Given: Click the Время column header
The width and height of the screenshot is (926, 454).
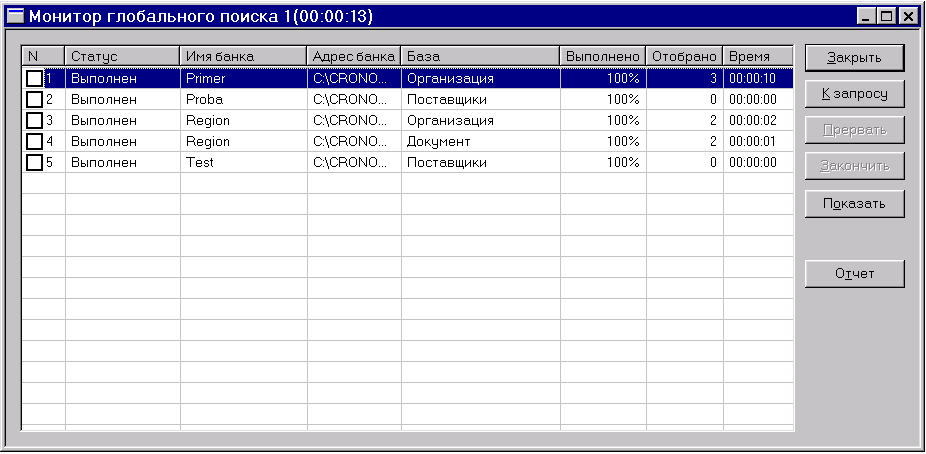Looking at the screenshot, I should click(758, 57).
